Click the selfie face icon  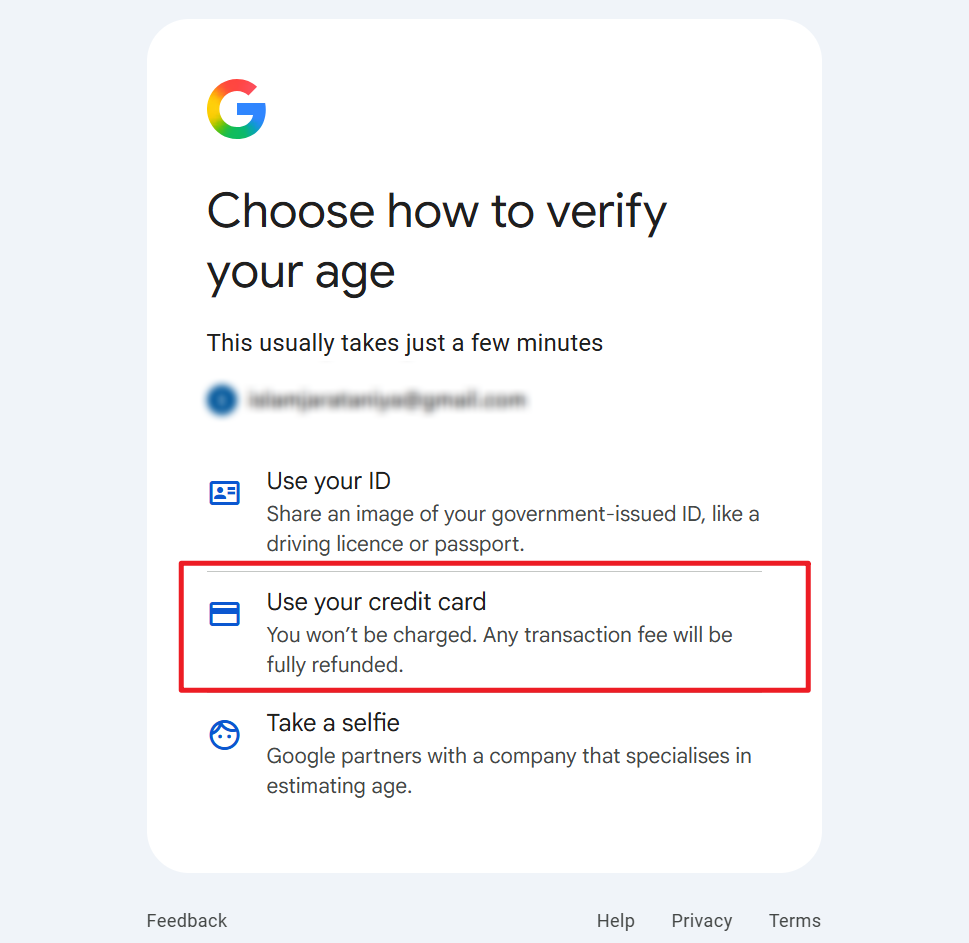[224, 735]
